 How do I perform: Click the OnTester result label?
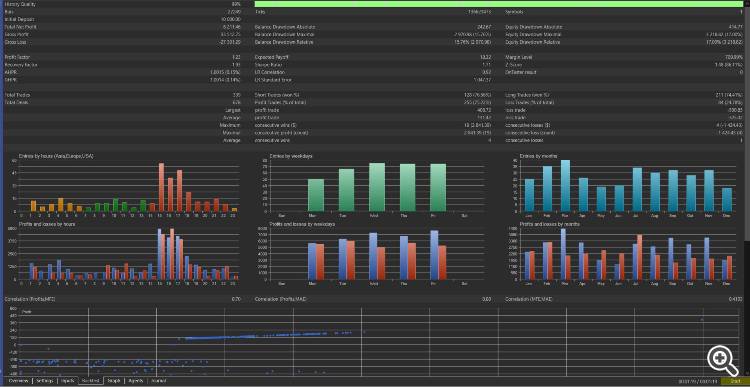[521, 73]
